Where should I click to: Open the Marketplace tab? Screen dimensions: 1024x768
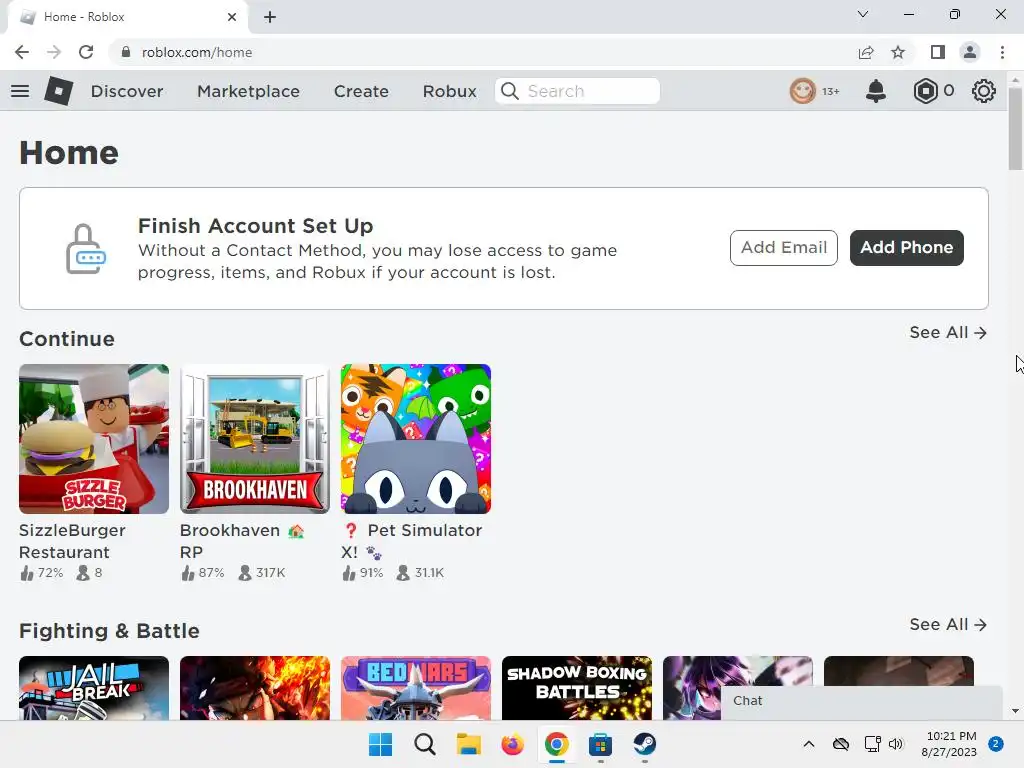point(248,91)
